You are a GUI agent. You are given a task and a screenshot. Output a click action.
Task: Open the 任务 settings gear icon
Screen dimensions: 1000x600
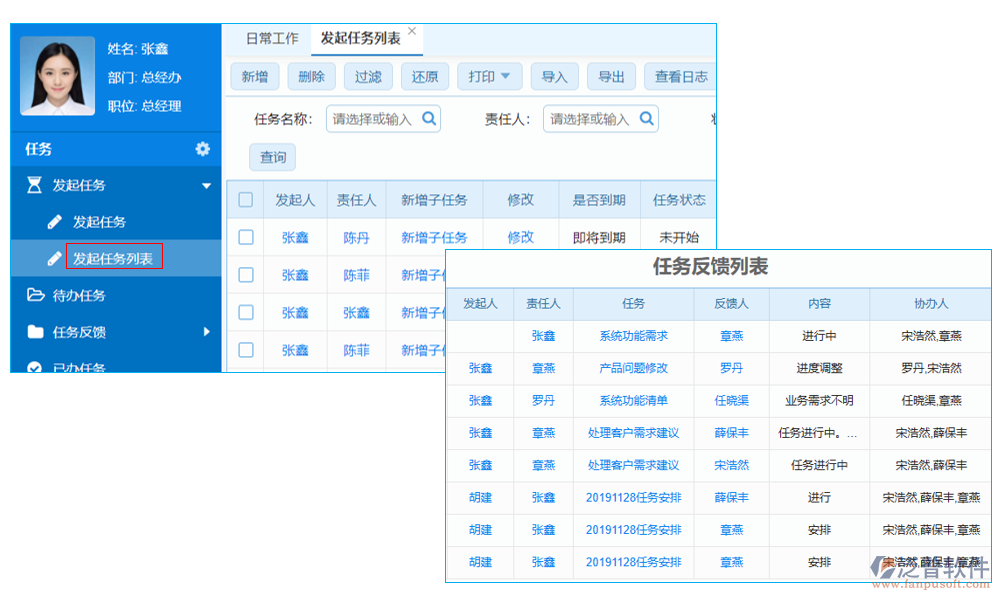click(x=203, y=148)
